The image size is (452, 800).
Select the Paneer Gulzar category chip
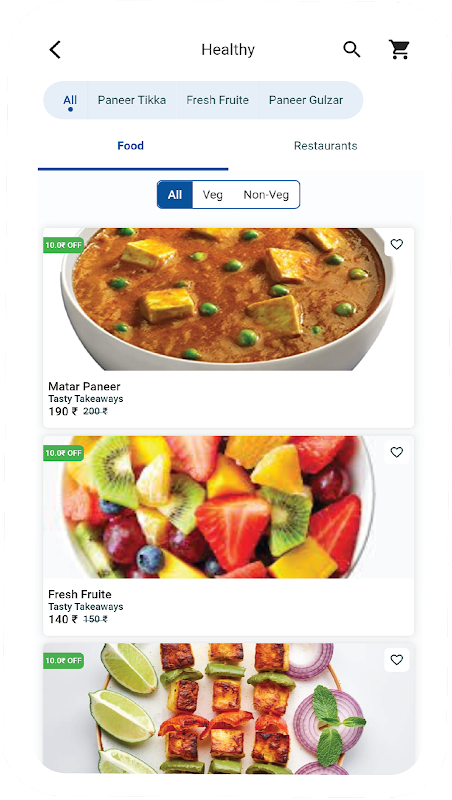pyautogui.click(x=306, y=100)
